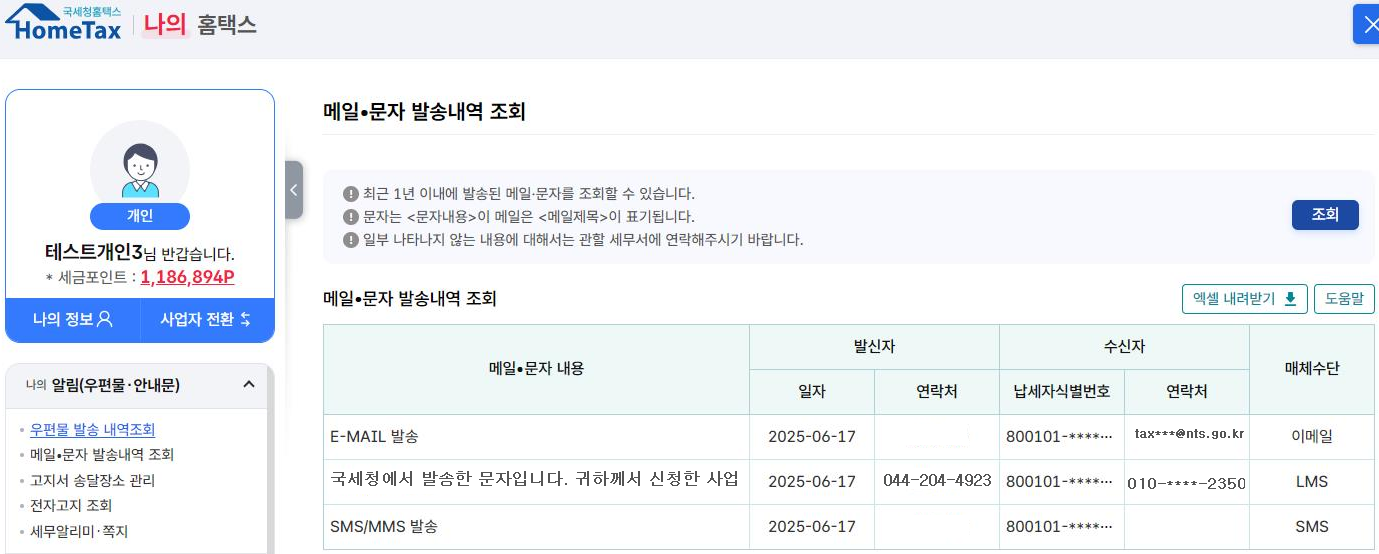Collapse 나의 알림 section chevron

249,385
